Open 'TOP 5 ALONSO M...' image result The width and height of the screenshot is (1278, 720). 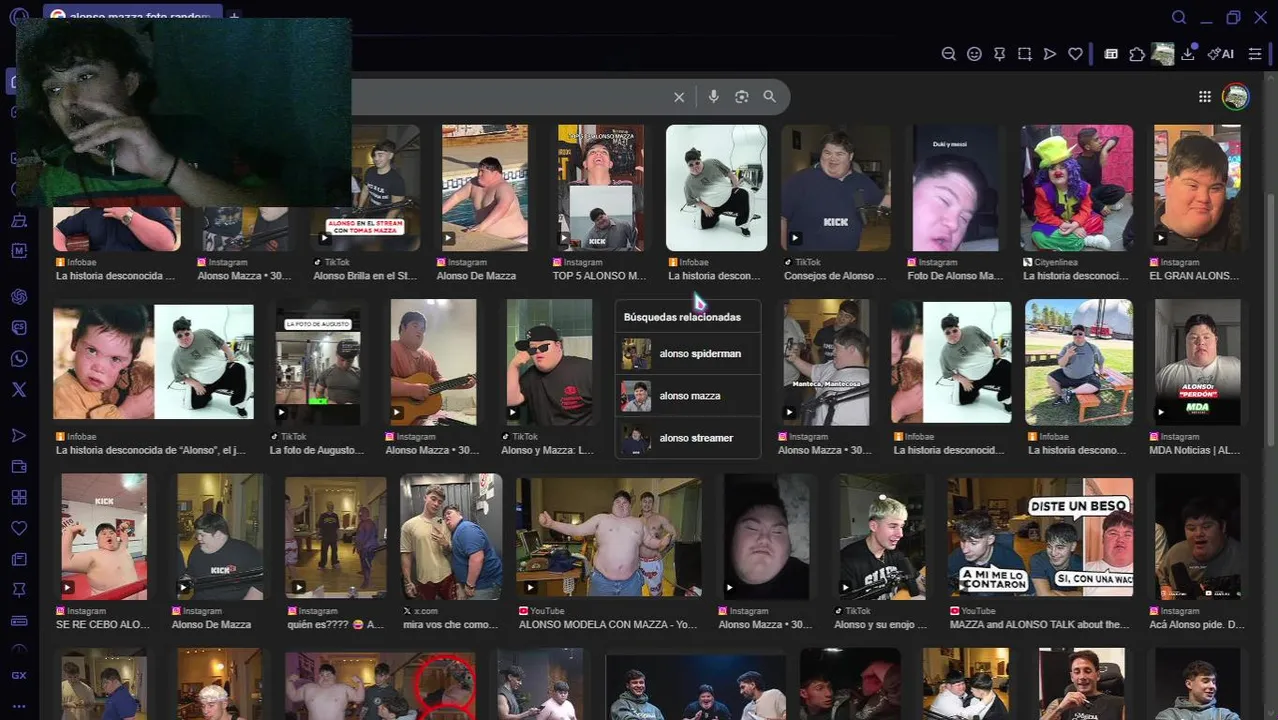tap(600, 187)
